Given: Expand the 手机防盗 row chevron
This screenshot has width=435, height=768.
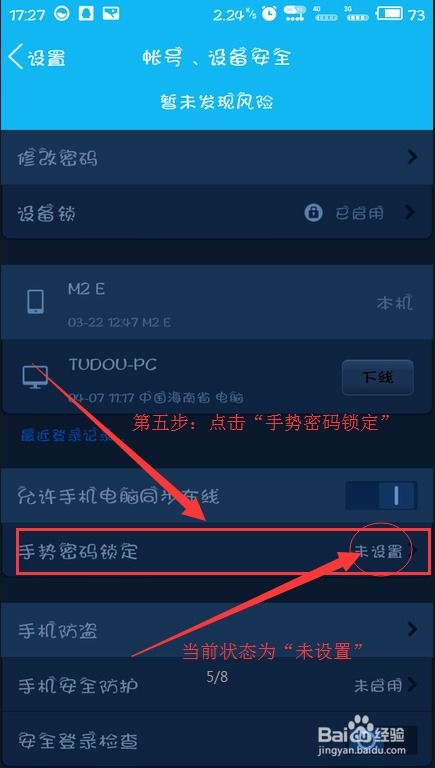Looking at the screenshot, I should [x=412, y=629].
